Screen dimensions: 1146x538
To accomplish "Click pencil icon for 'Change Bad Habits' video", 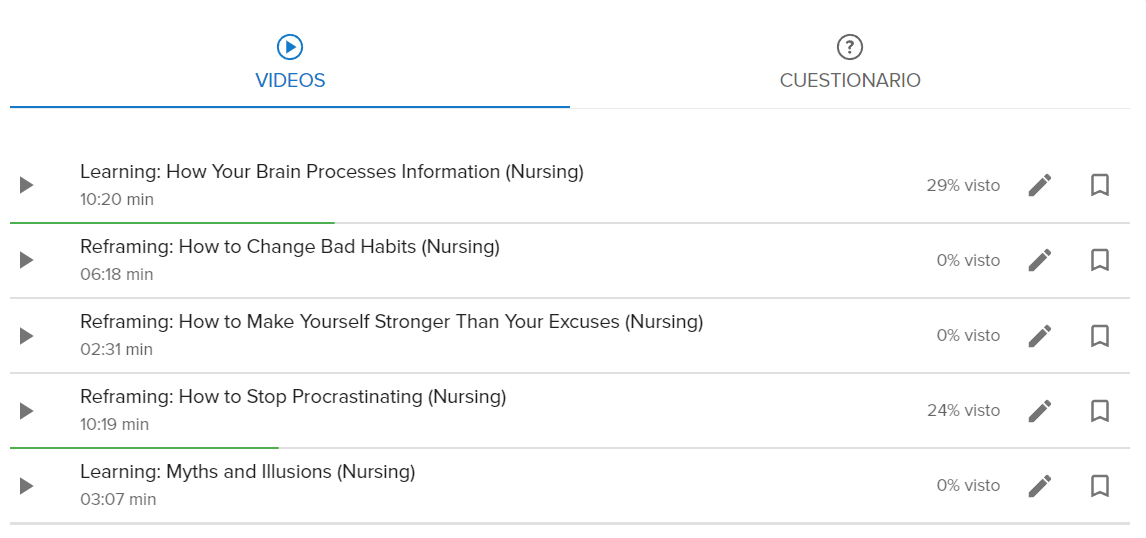I will [x=1040, y=260].
